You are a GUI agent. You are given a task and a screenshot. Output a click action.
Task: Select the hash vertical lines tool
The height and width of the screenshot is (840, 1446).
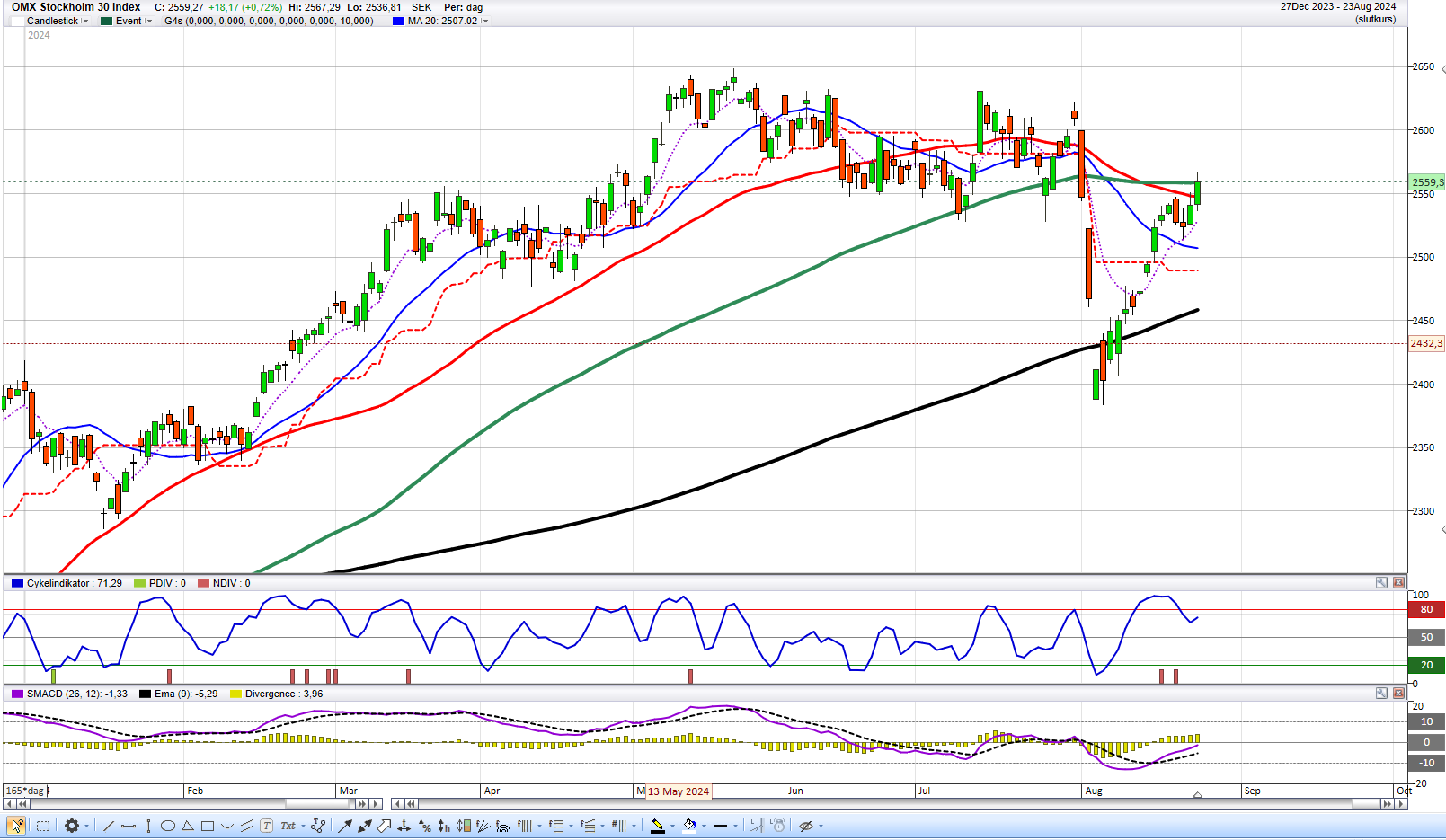point(619,826)
